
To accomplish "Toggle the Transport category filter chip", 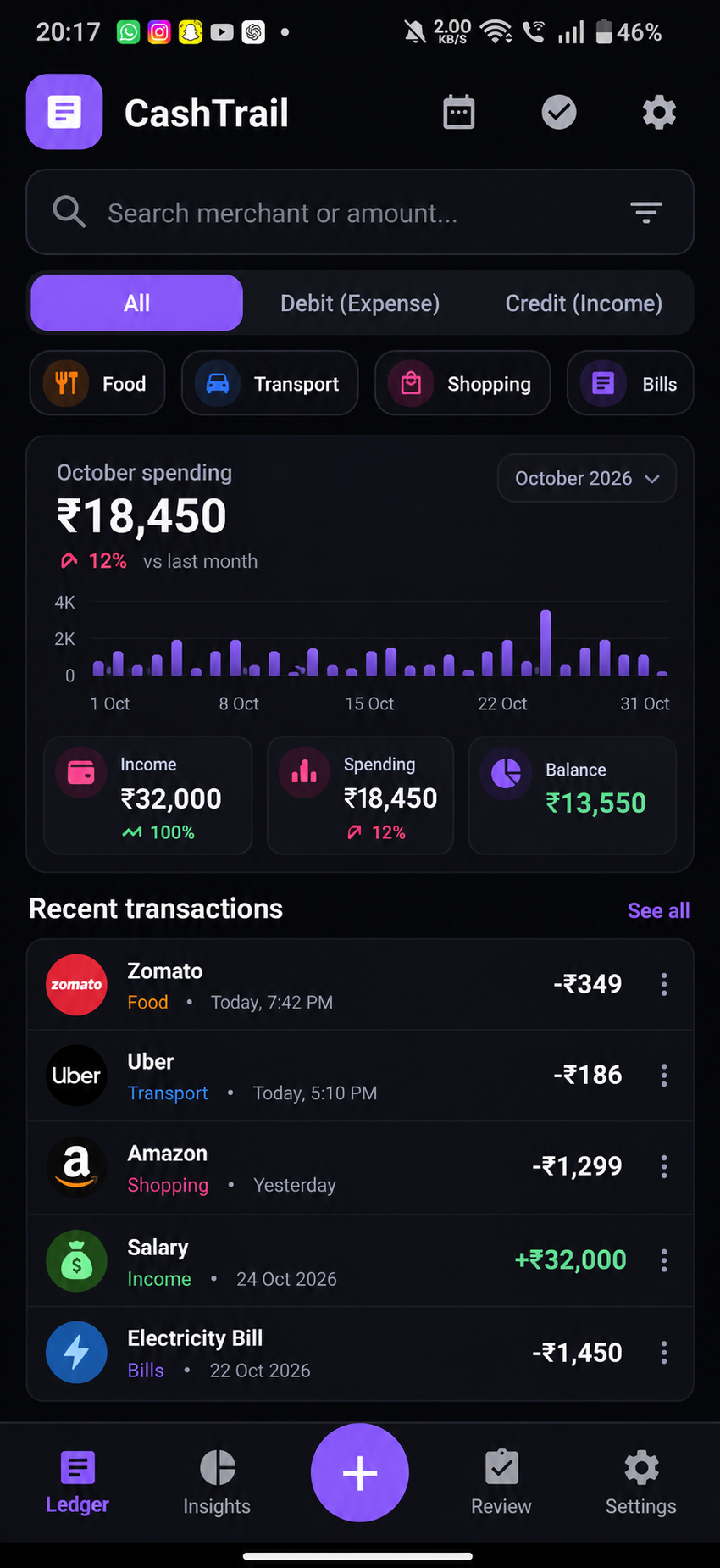I will (270, 383).
